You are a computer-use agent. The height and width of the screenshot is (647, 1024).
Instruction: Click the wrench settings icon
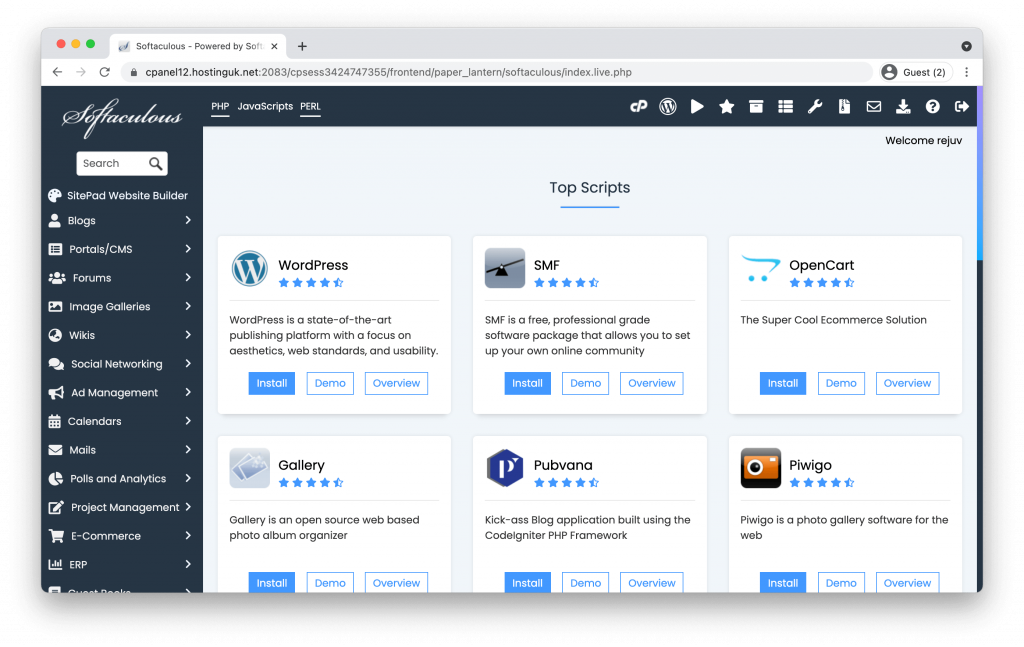pyautogui.click(x=815, y=106)
